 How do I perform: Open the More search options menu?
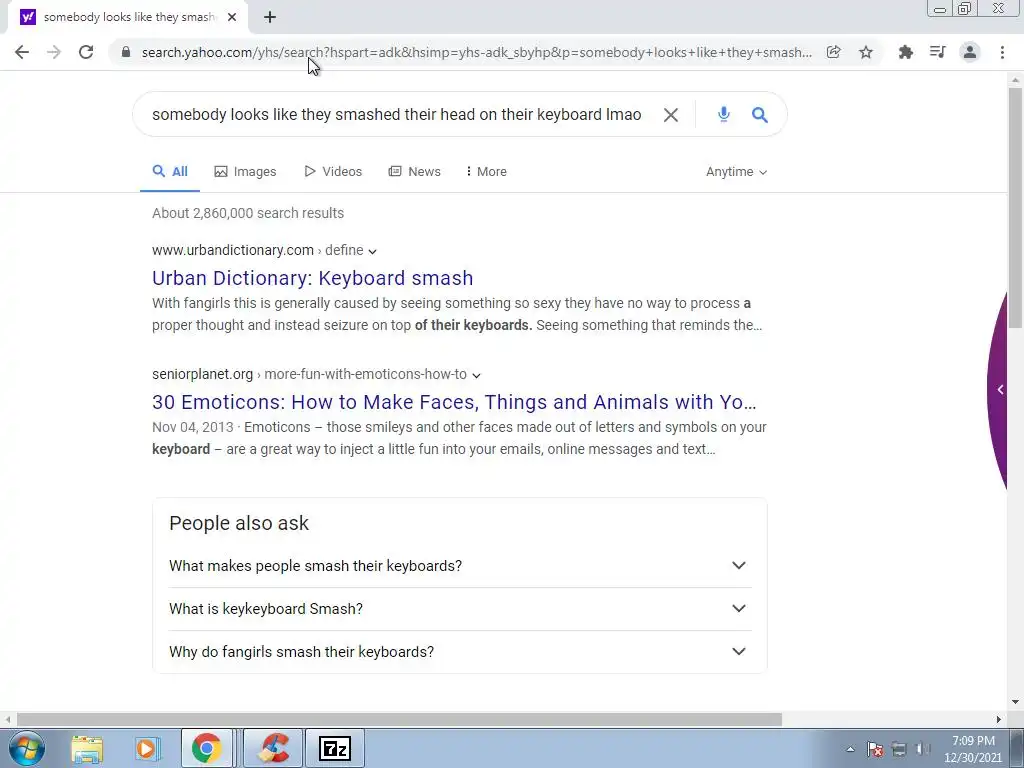click(487, 172)
